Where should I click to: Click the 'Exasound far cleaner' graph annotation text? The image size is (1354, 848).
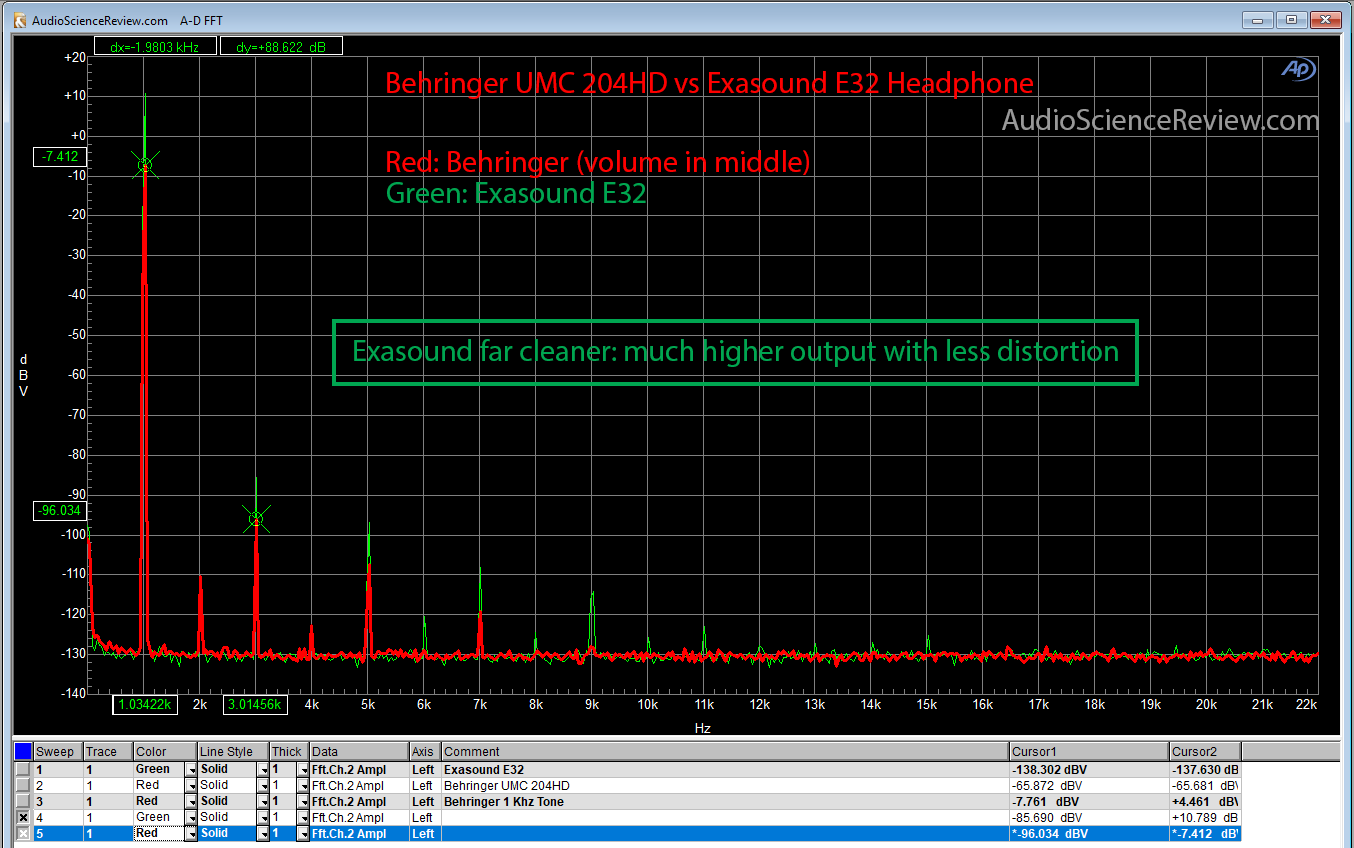point(735,352)
